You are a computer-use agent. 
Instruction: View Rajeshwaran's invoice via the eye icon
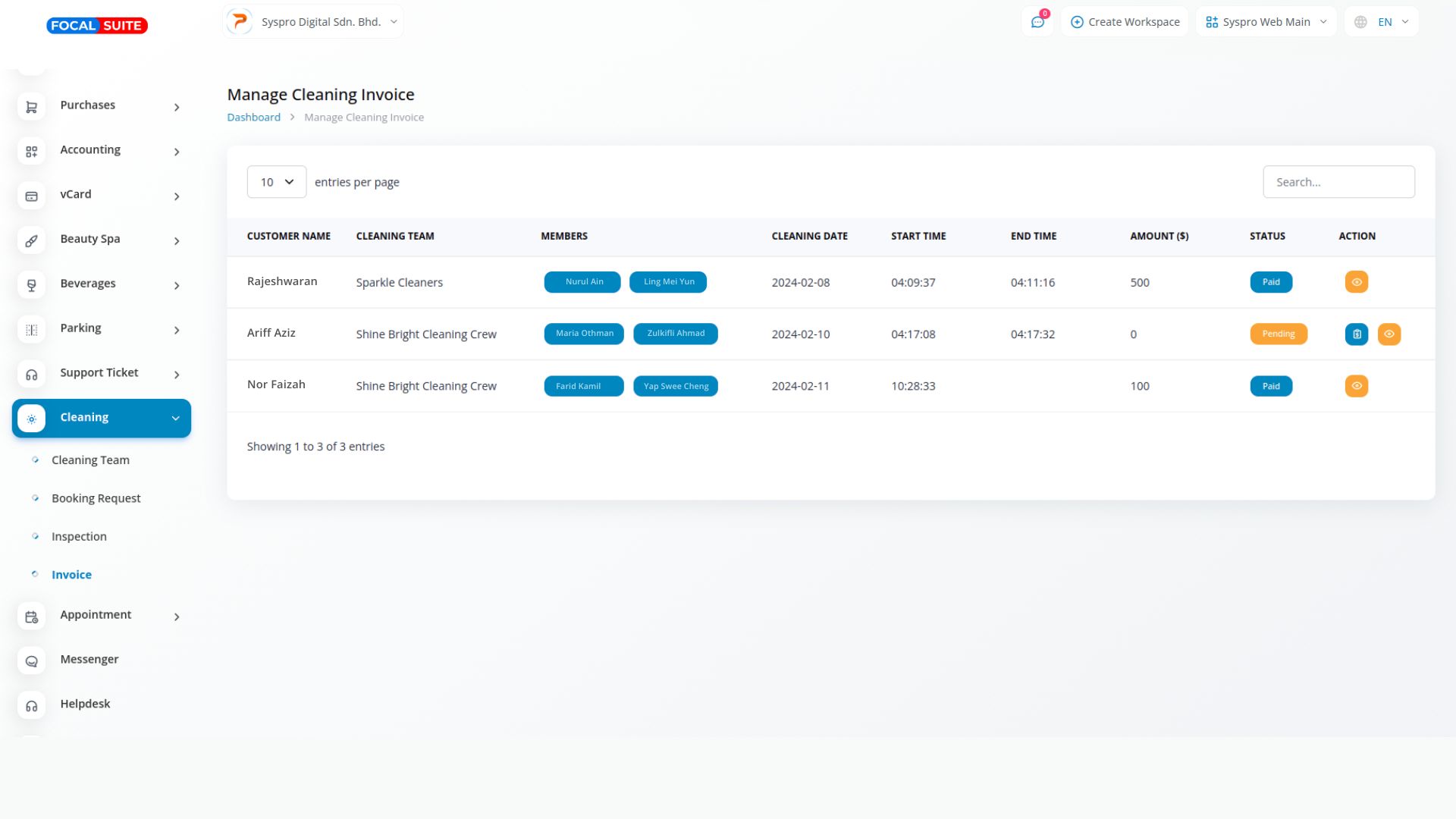(1356, 282)
